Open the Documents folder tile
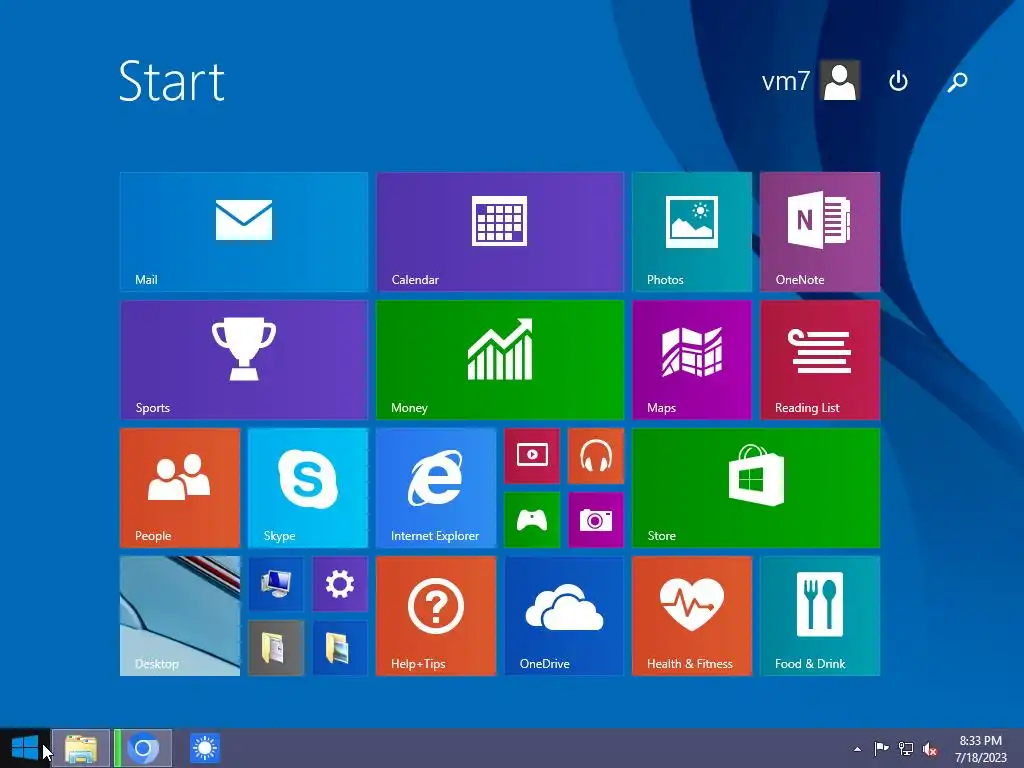 (x=276, y=648)
